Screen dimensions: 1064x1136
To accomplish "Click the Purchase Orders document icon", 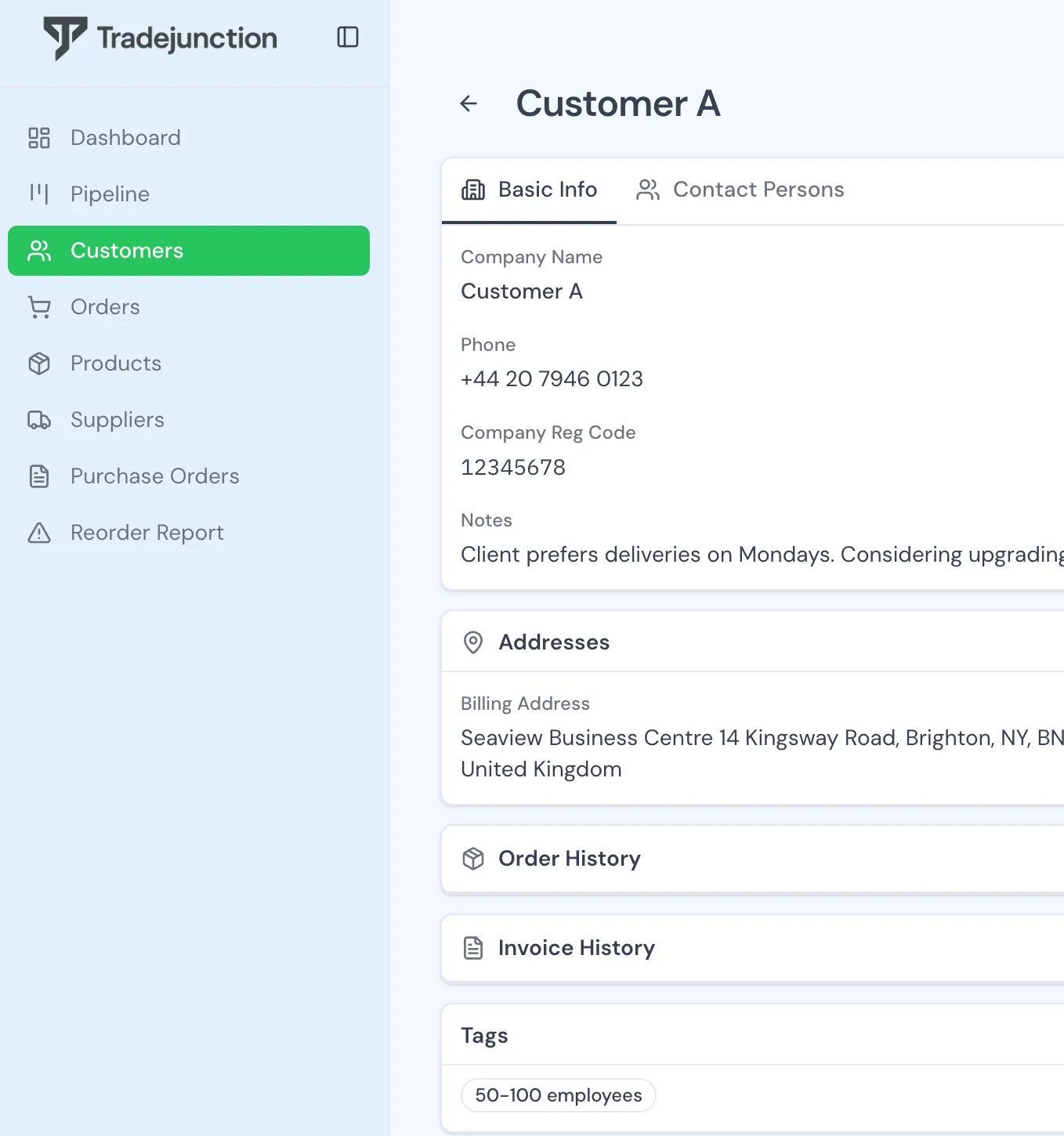I will coord(39,476).
